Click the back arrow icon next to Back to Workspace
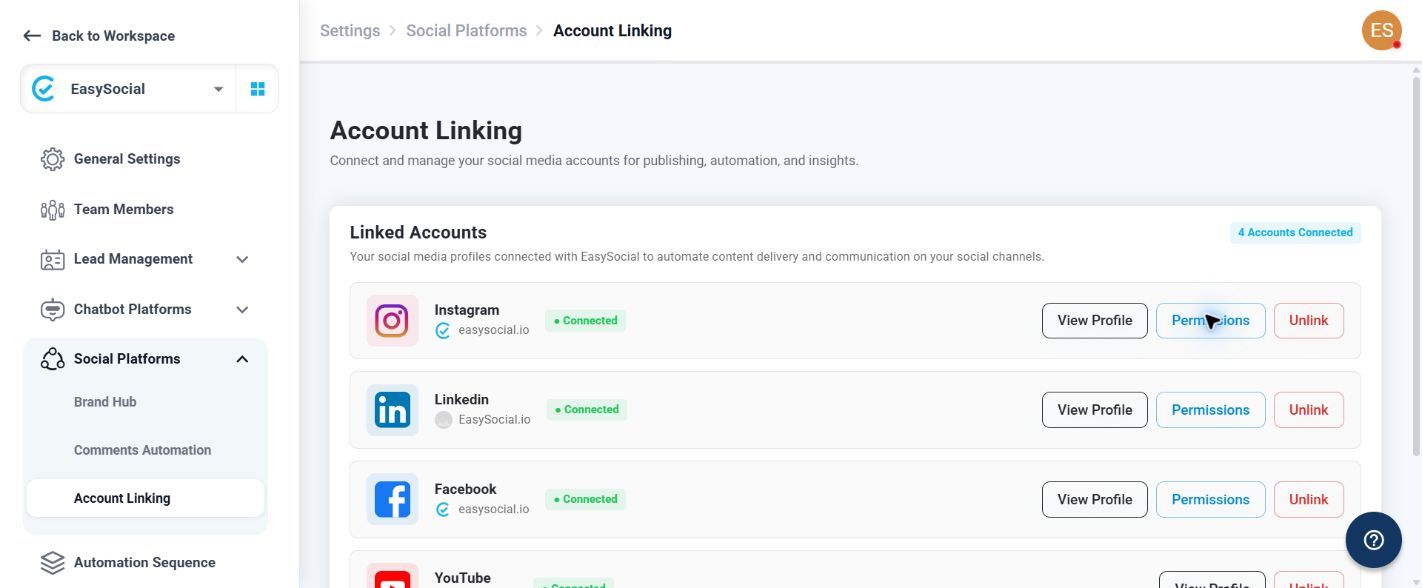 [x=32, y=36]
